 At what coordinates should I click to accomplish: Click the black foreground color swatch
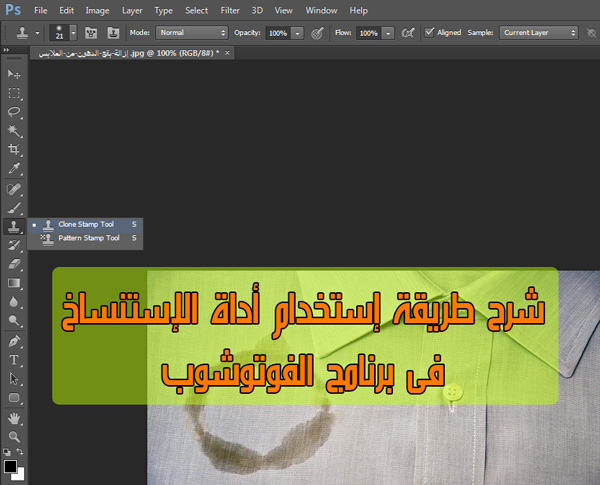pyautogui.click(x=10, y=467)
